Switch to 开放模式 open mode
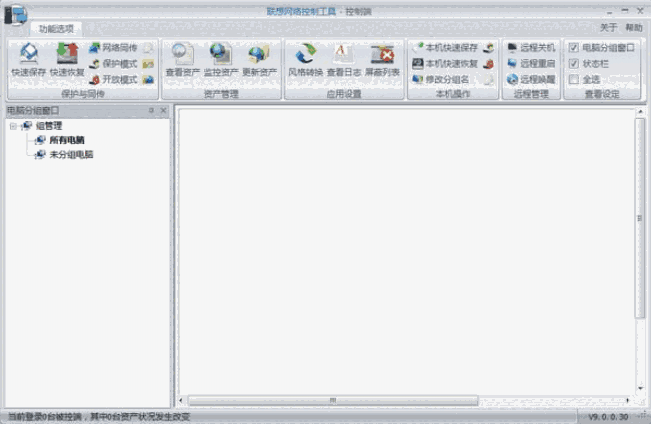This screenshot has height=424, width=651. tap(113, 79)
